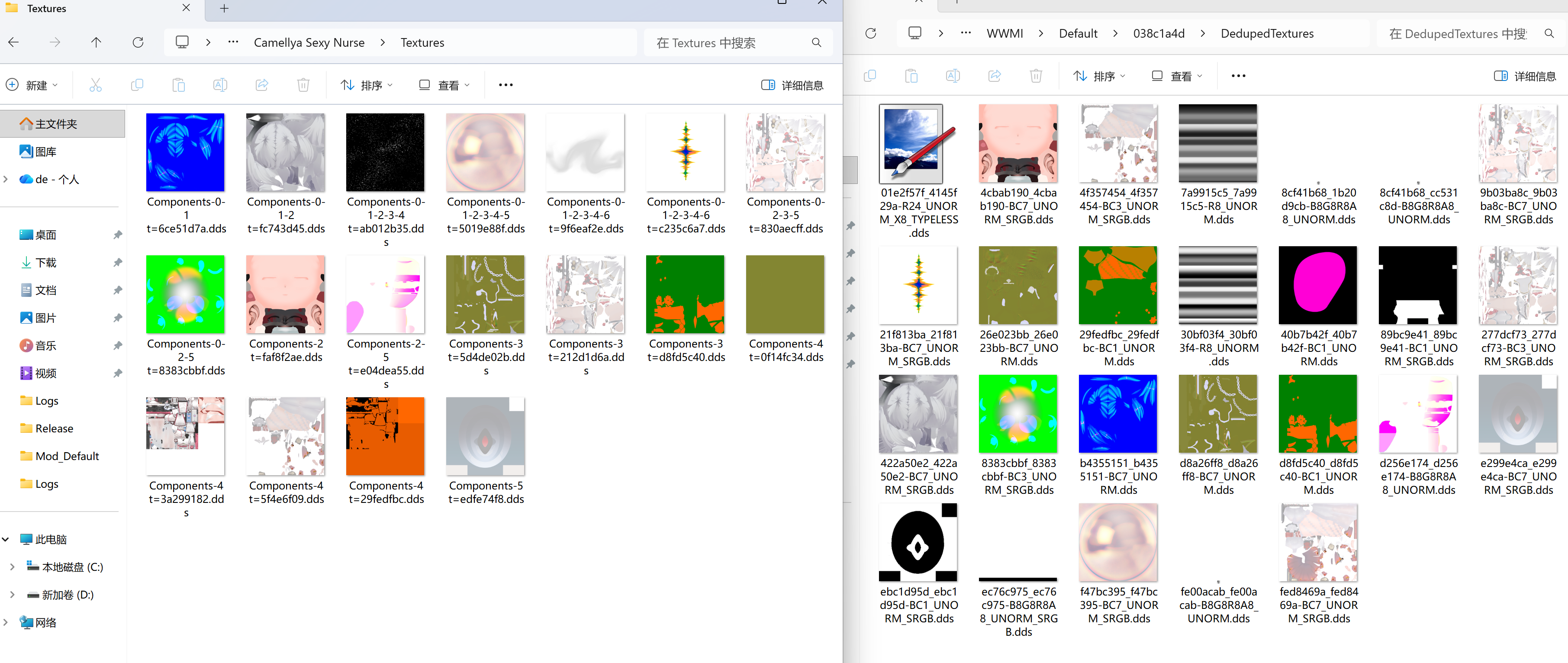Screen dimensions: 1568x663
Task: Expand the 本地磁盘 (C:) tree node
Action: click(12, 567)
